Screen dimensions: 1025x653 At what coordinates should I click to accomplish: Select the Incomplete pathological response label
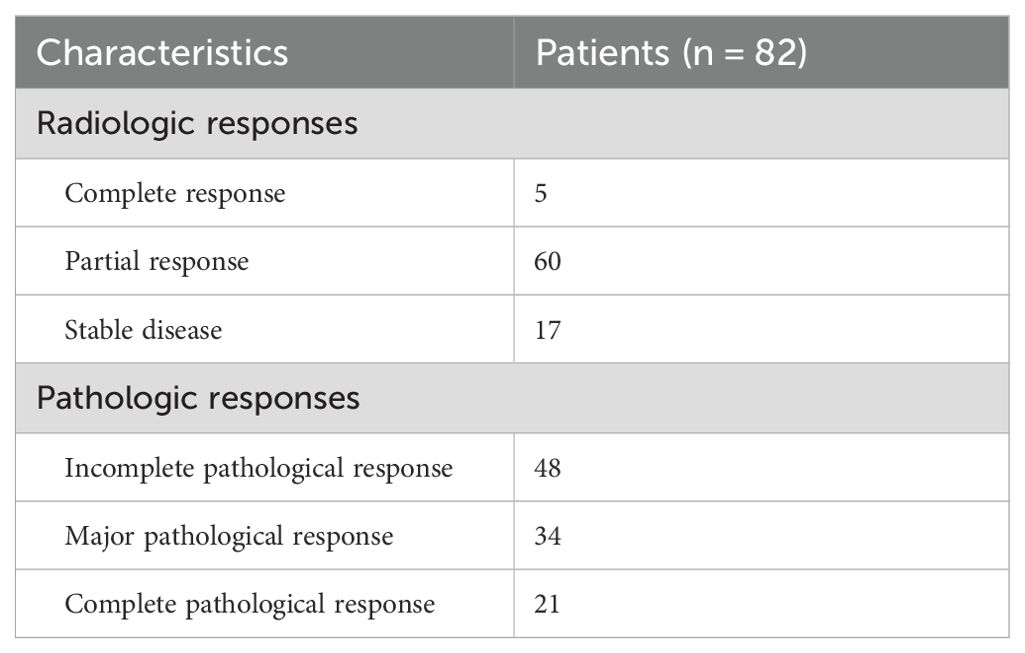click(x=259, y=468)
